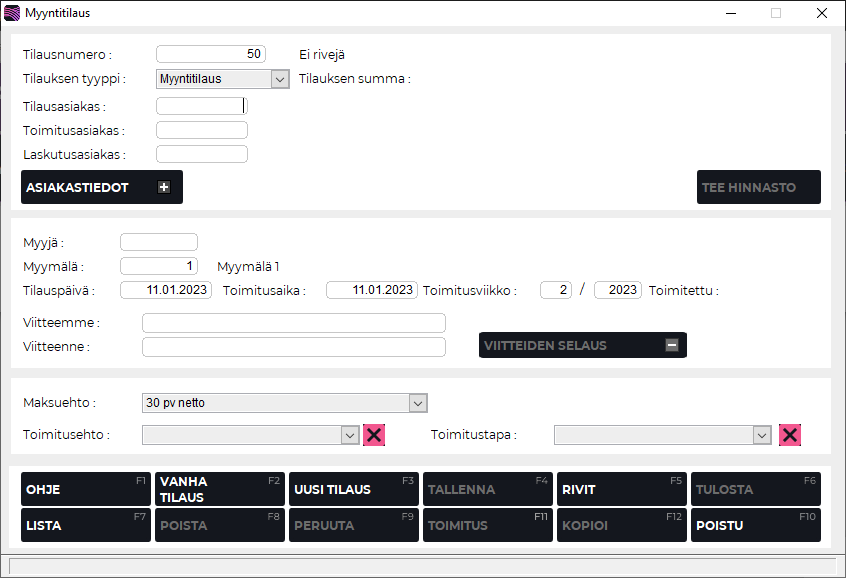Open the Tilauksen tyyppi dropdown
Screen dimensions: 846x578
tap(279, 79)
